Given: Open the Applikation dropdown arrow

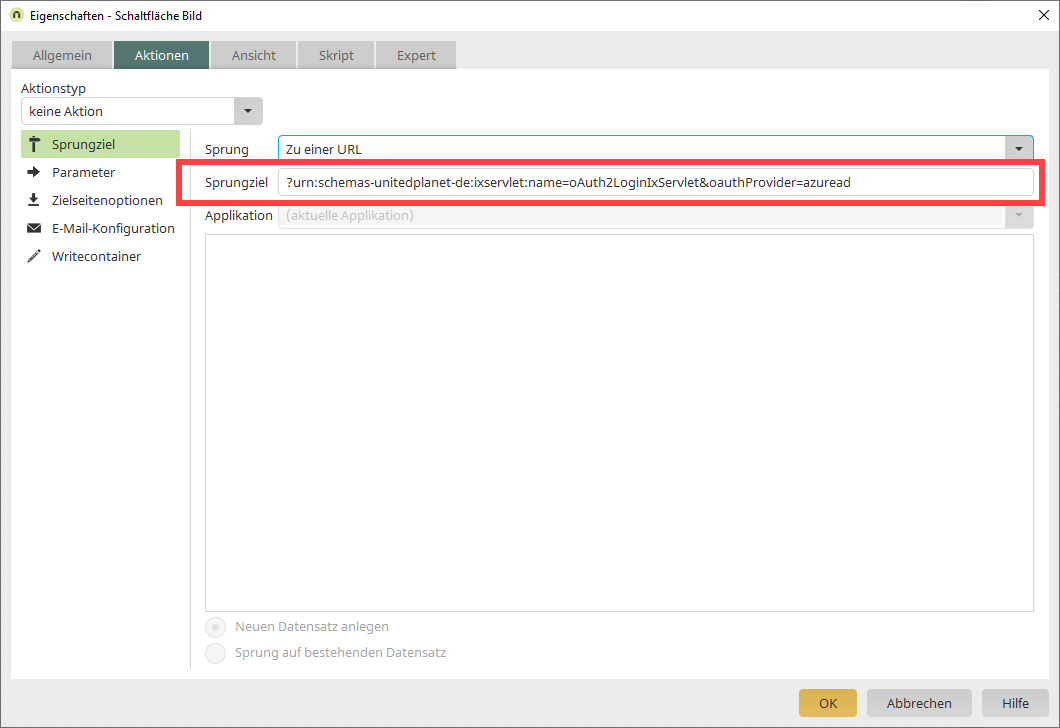Looking at the screenshot, I should (x=1019, y=216).
